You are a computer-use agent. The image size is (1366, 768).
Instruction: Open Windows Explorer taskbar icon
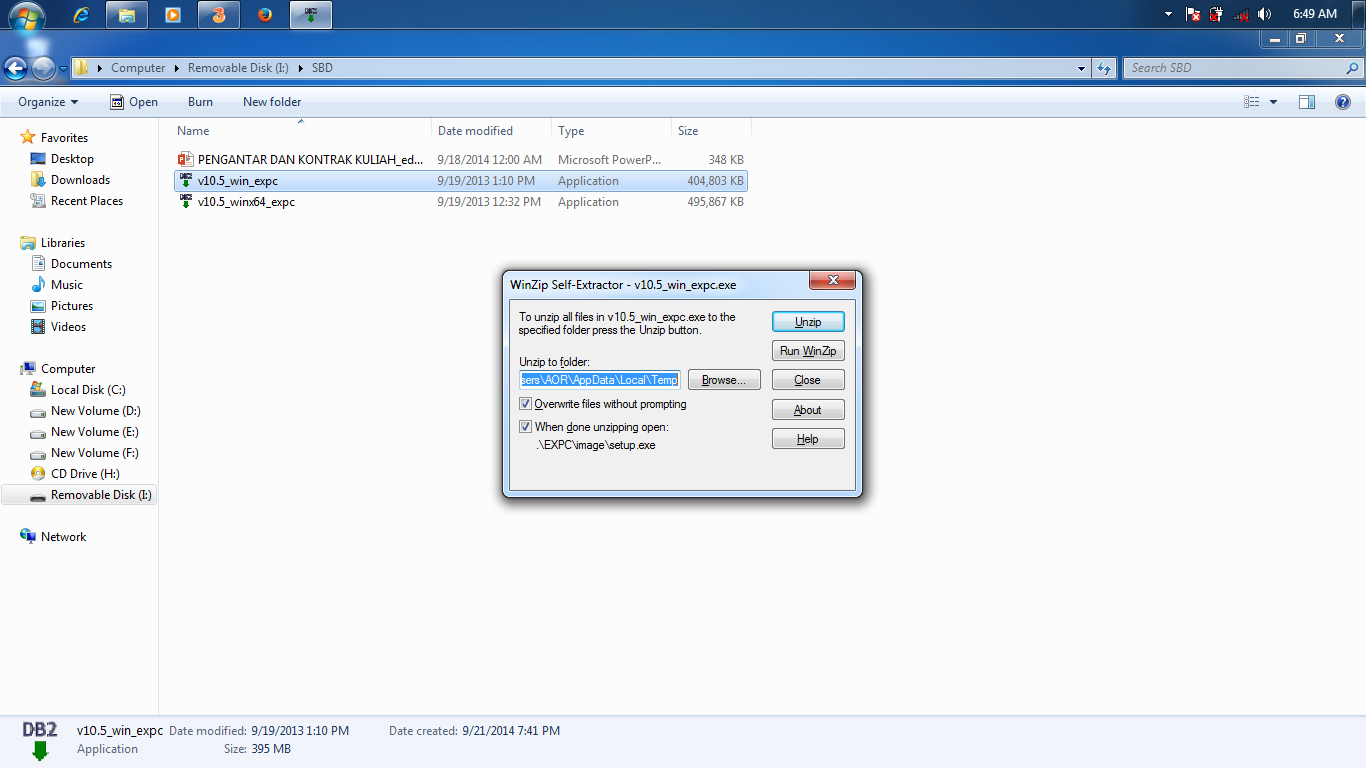[127, 15]
